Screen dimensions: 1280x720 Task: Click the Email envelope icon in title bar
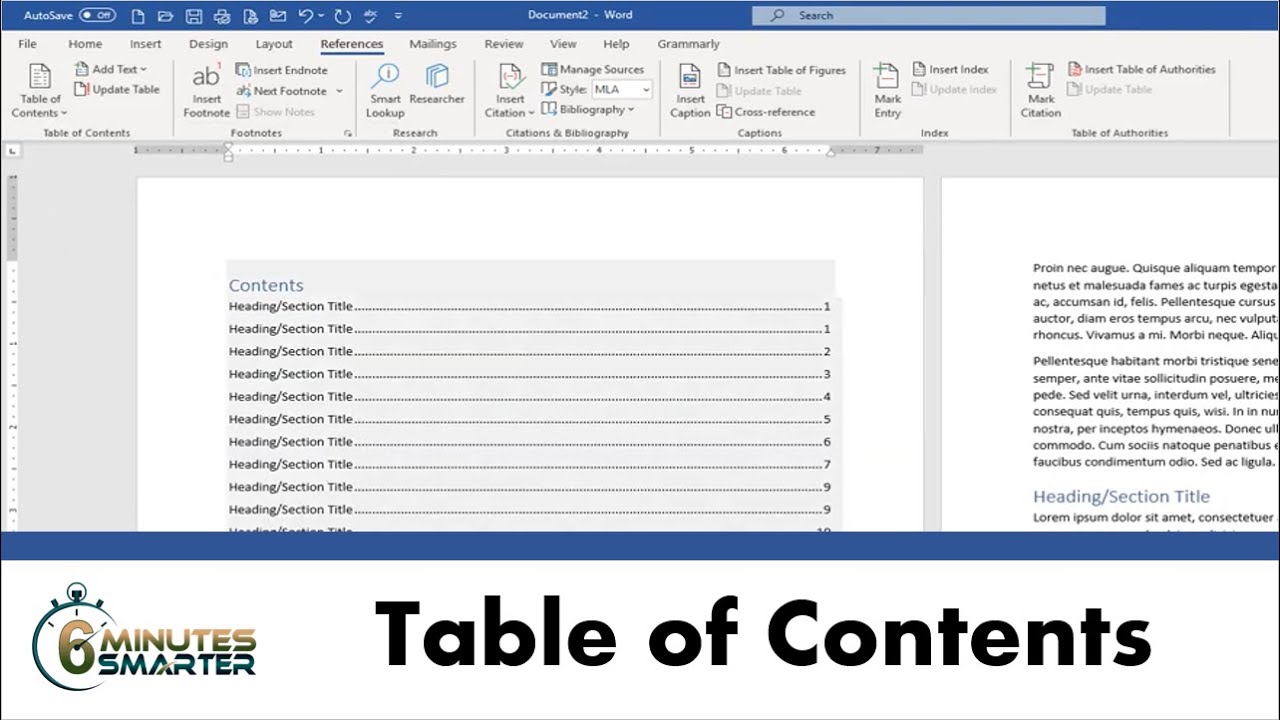pyautogui.click(x=278, y=16)
